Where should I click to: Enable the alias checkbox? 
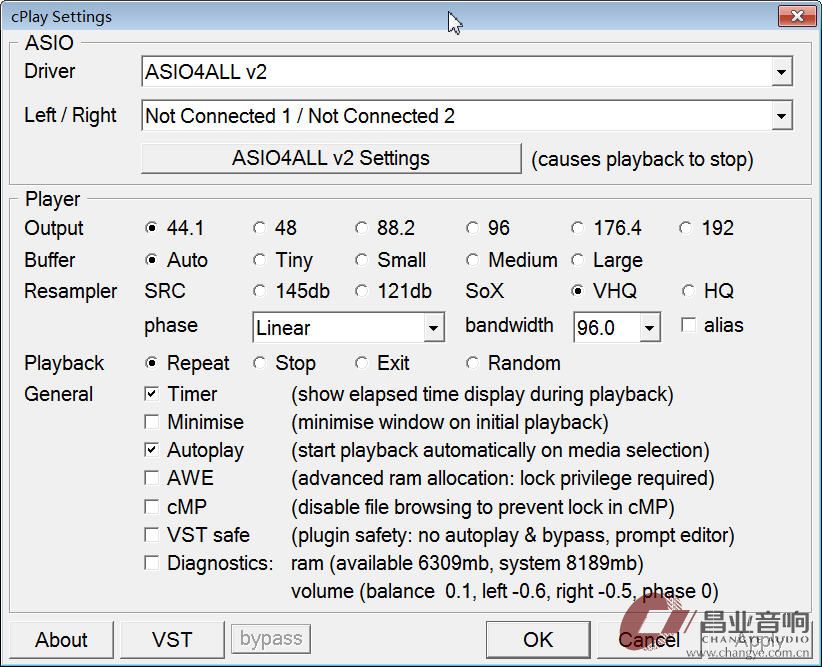pos(688,325)
